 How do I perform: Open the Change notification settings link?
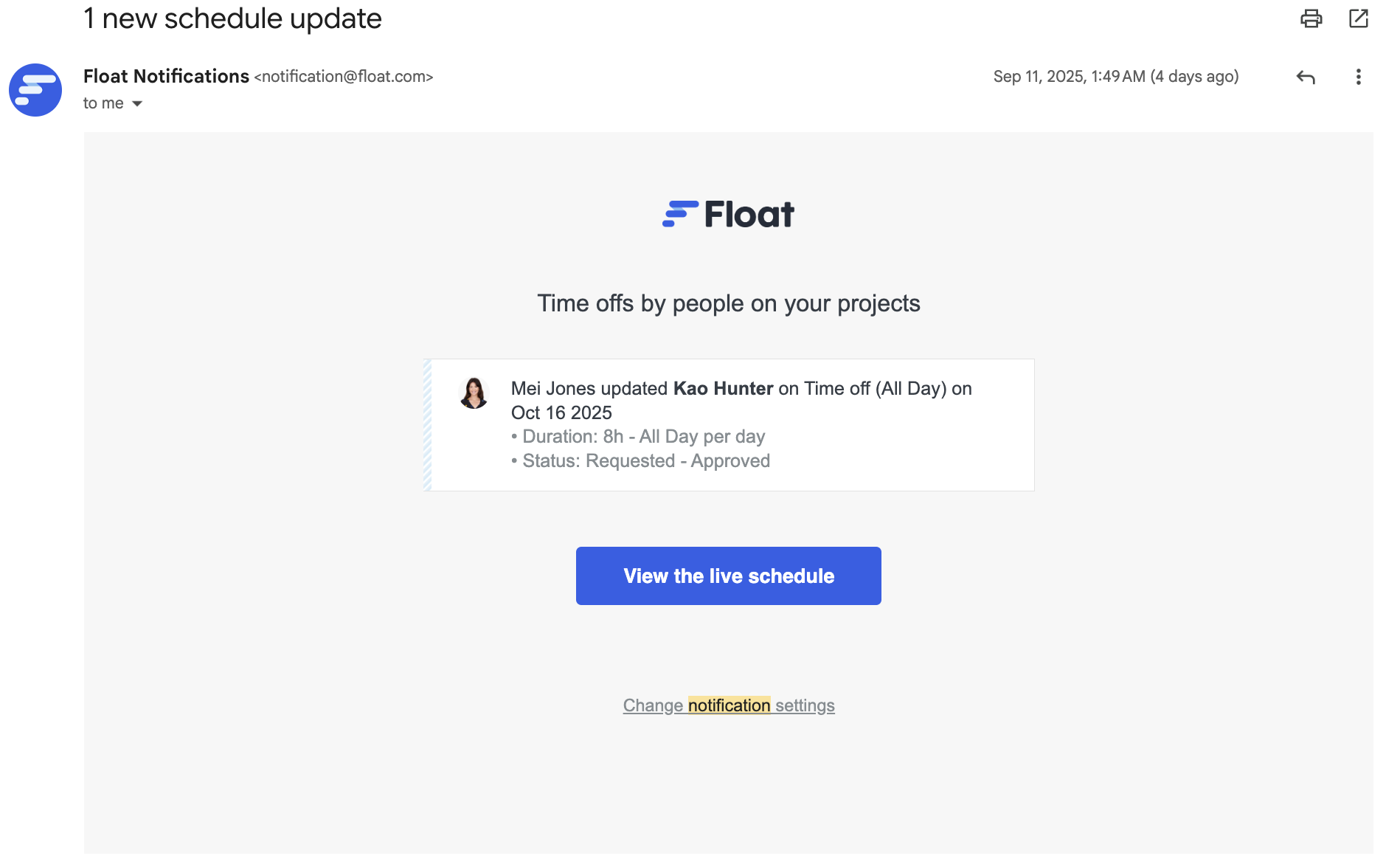click(x=728, y=705)
